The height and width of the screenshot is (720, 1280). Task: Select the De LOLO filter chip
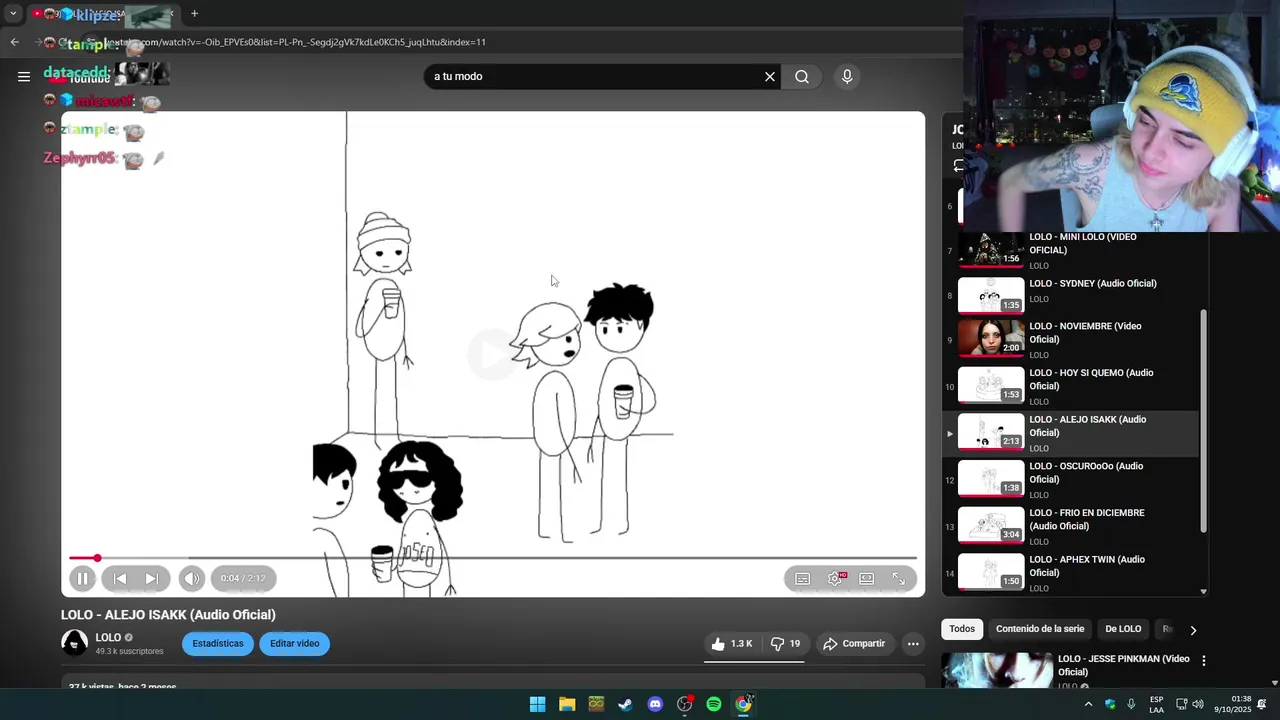pyautogui.click(x=1123, y=629)
